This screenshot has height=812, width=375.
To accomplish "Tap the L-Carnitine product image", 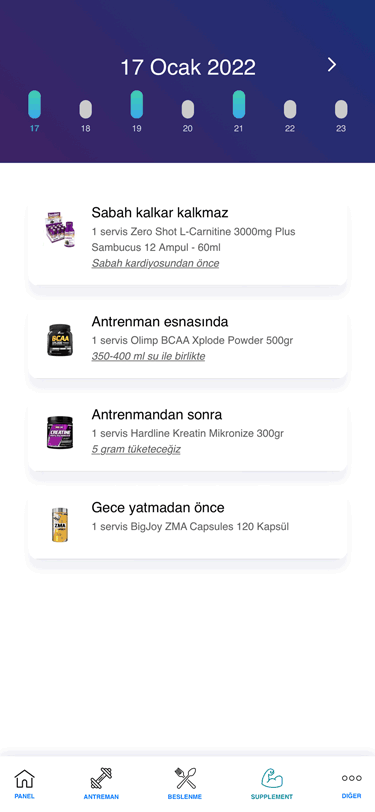I will tap(60, 228).
